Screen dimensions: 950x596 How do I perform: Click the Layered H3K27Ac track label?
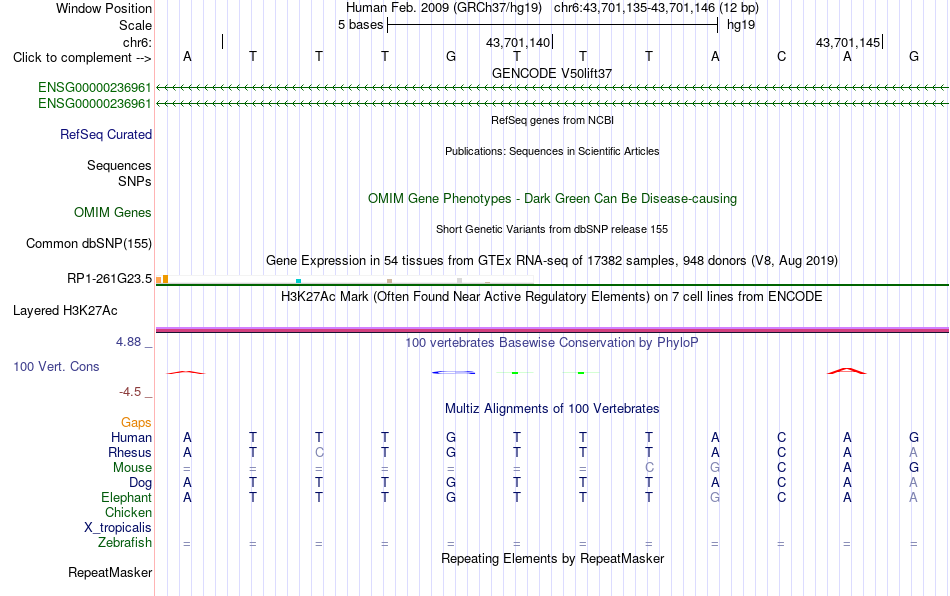point(65,311)
